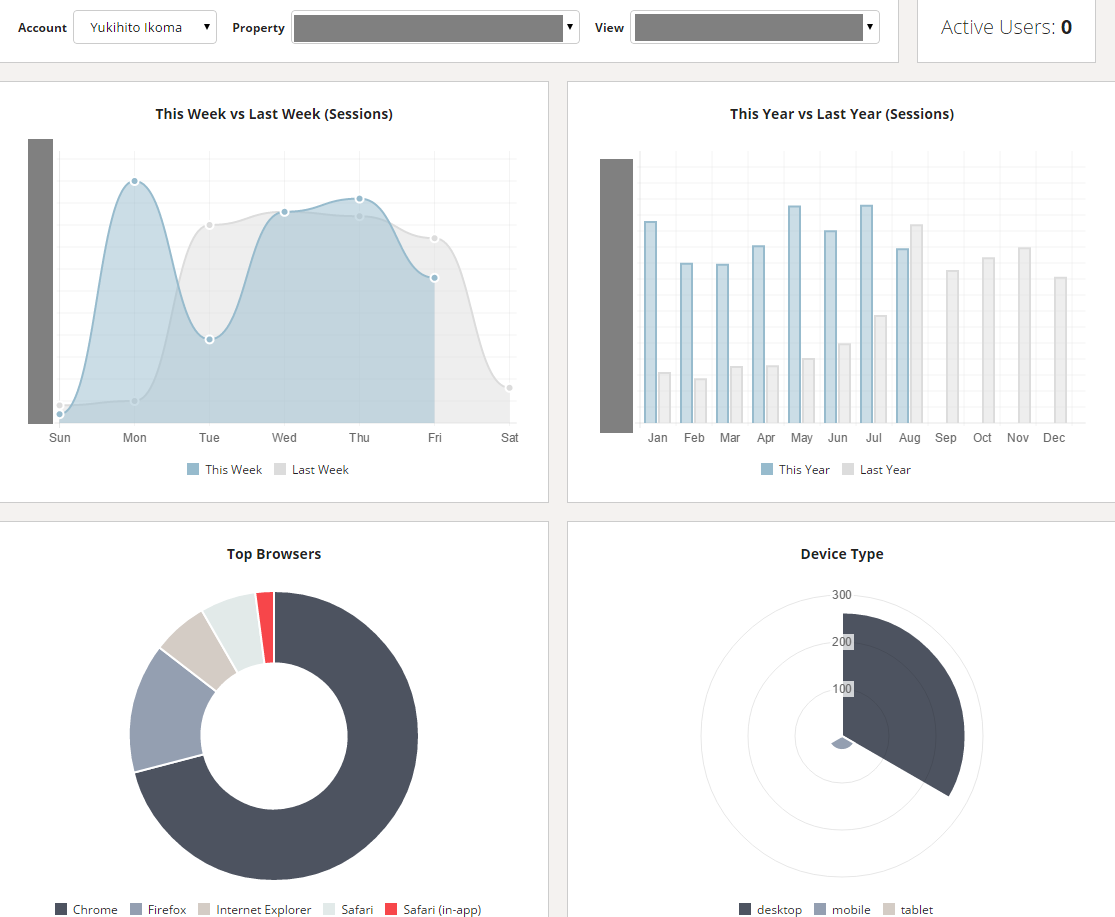Toggle the Firefox legend swatch
Image resolution: width=1115 pixels, height=917 pixels.
pyautogui.click(x=136, y=909)
